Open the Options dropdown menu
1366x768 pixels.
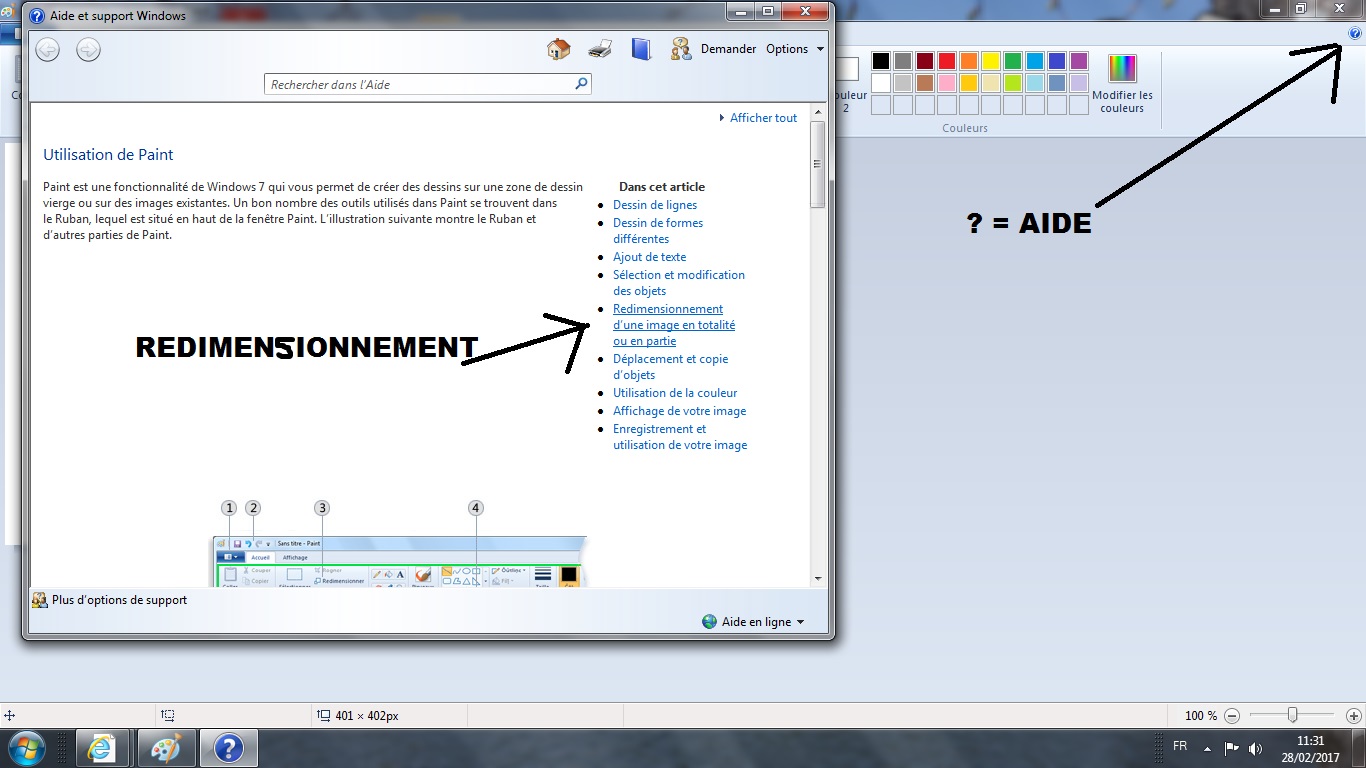[795, 49]
